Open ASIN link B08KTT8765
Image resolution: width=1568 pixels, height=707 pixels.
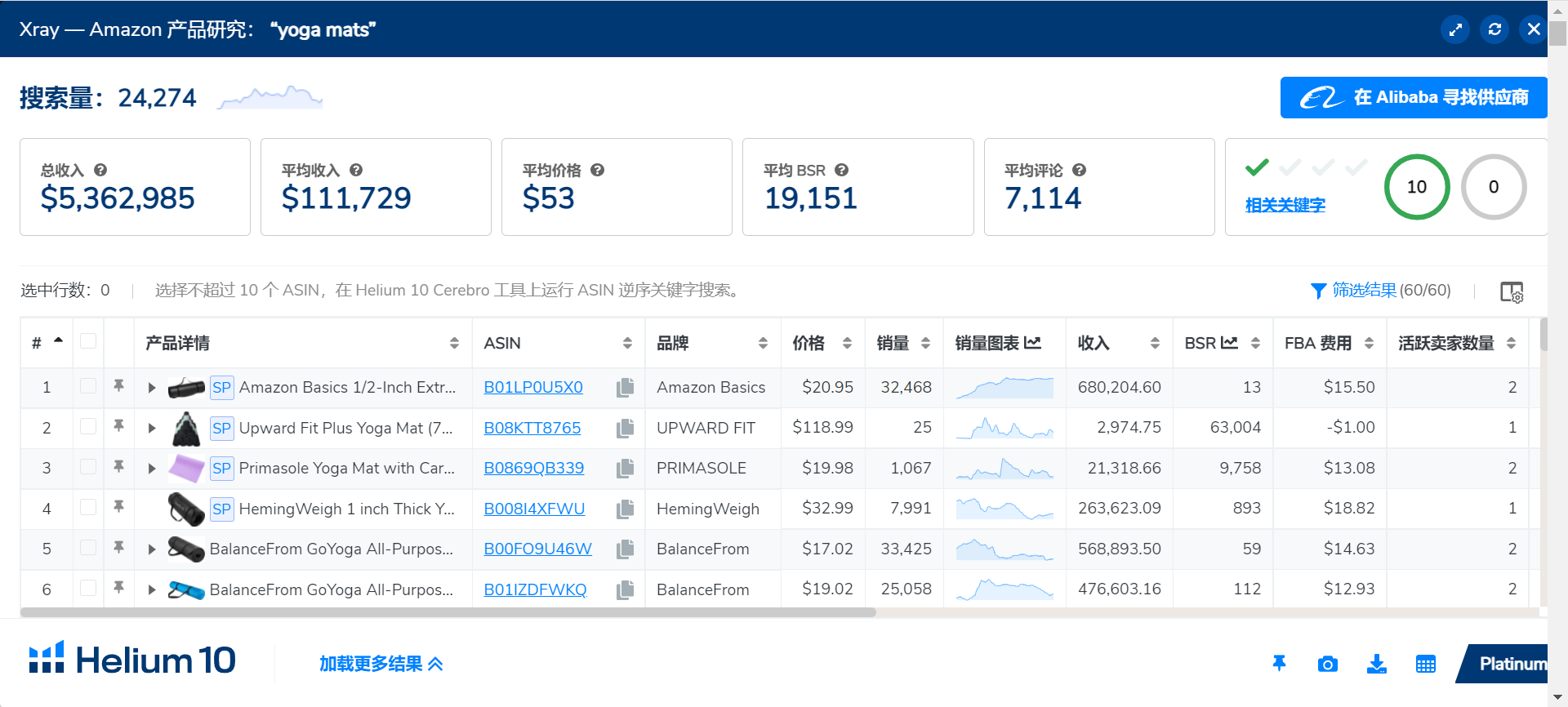click(x=532, y=428)
